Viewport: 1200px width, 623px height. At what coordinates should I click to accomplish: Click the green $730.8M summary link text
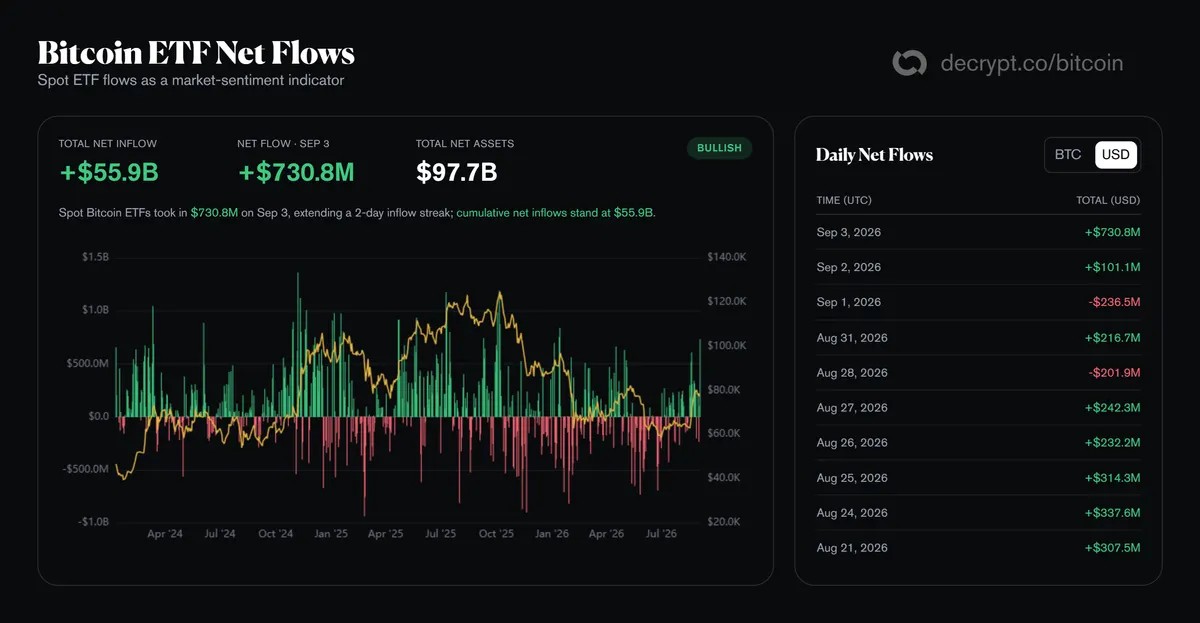[x=214, y=213]
